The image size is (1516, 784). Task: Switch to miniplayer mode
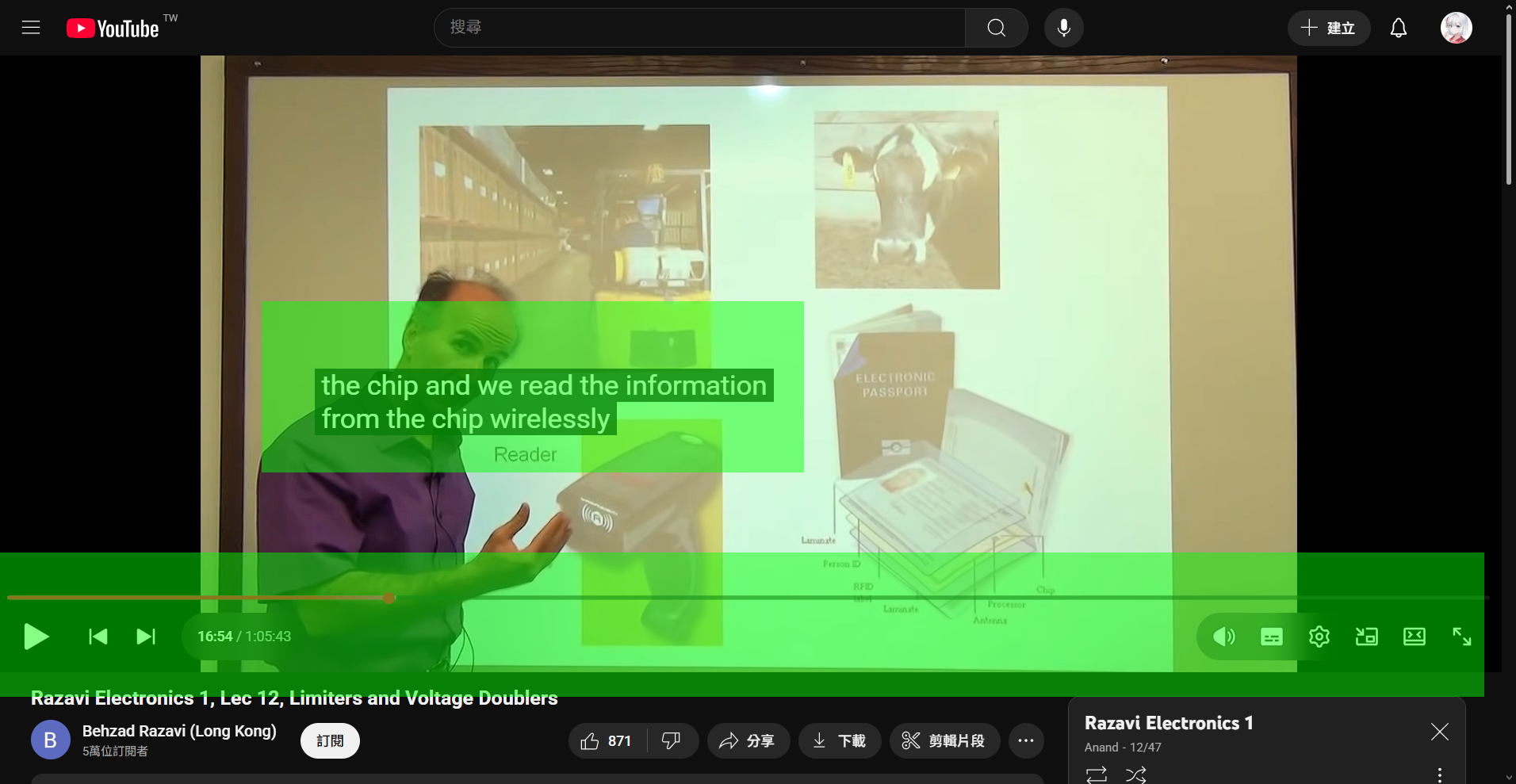click(1367, 637)
